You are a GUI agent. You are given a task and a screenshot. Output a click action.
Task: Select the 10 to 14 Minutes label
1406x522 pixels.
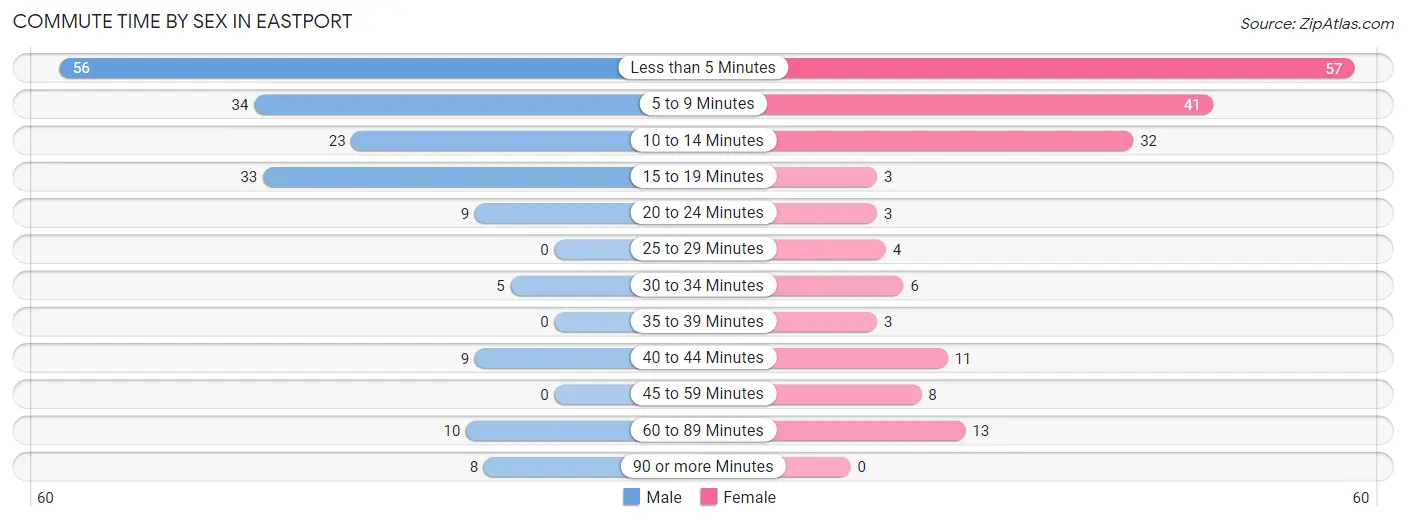pos(703,141)
